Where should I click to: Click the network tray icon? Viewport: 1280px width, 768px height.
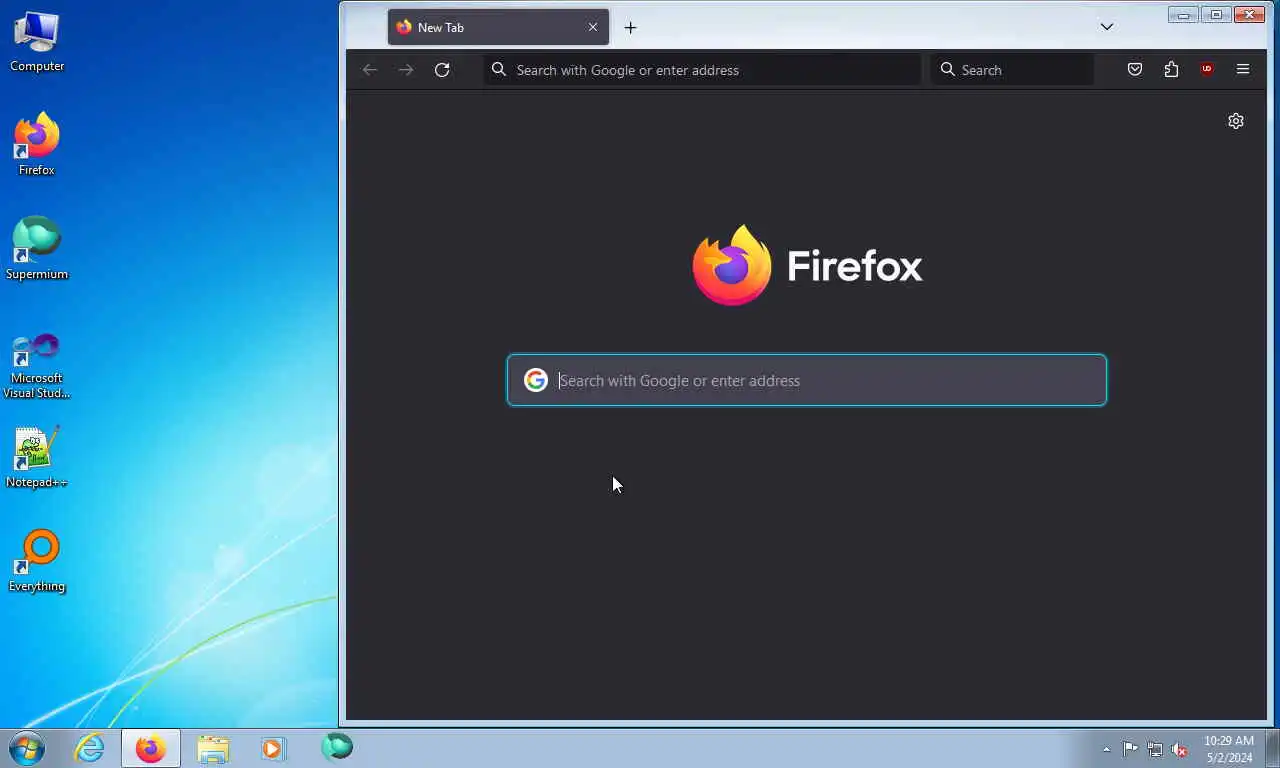pyautogui.click(x=1155, y=748)
